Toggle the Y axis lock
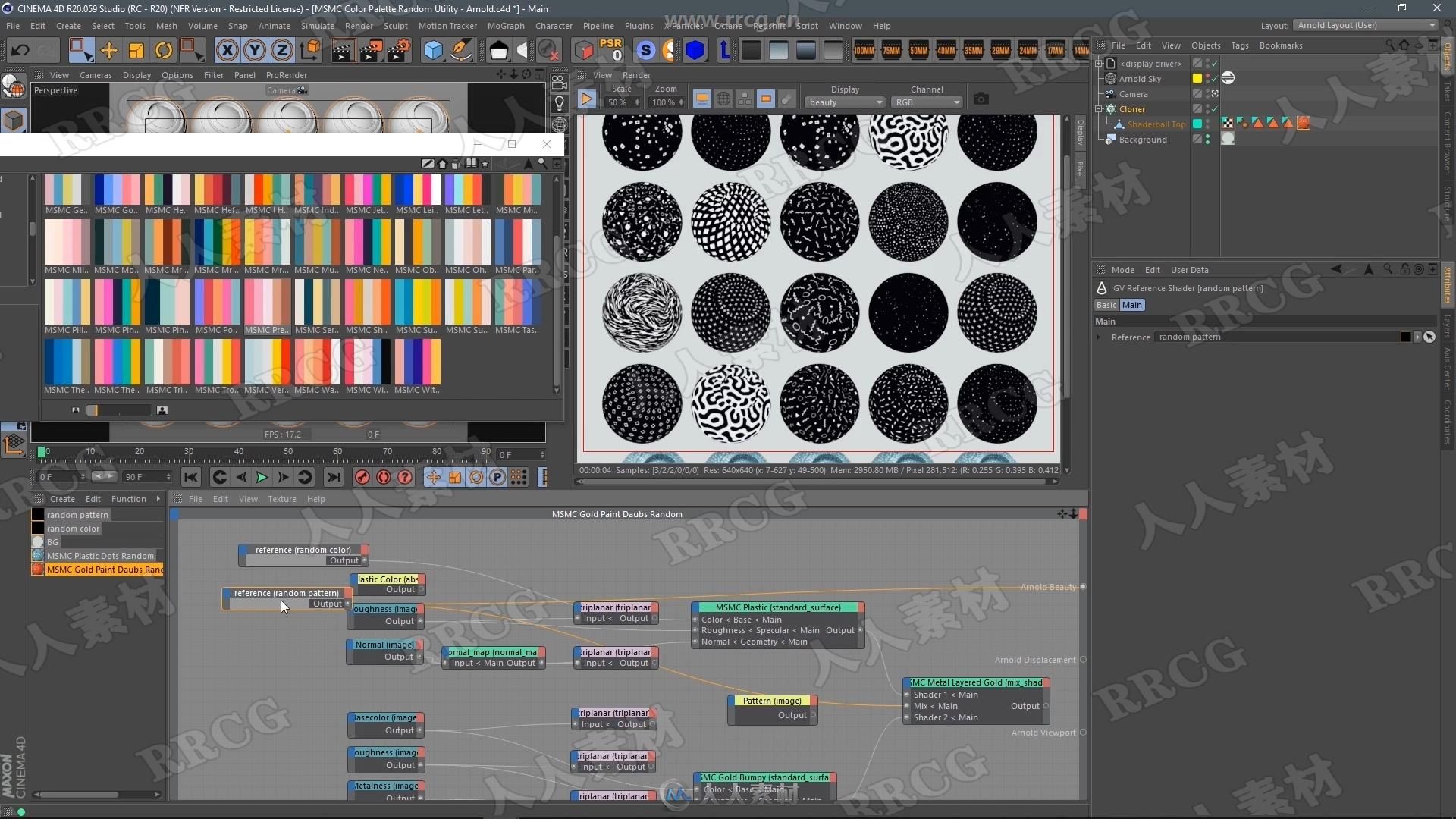Screen dimensions: 1456x819 pyautogui.click(x=255, y=51)
